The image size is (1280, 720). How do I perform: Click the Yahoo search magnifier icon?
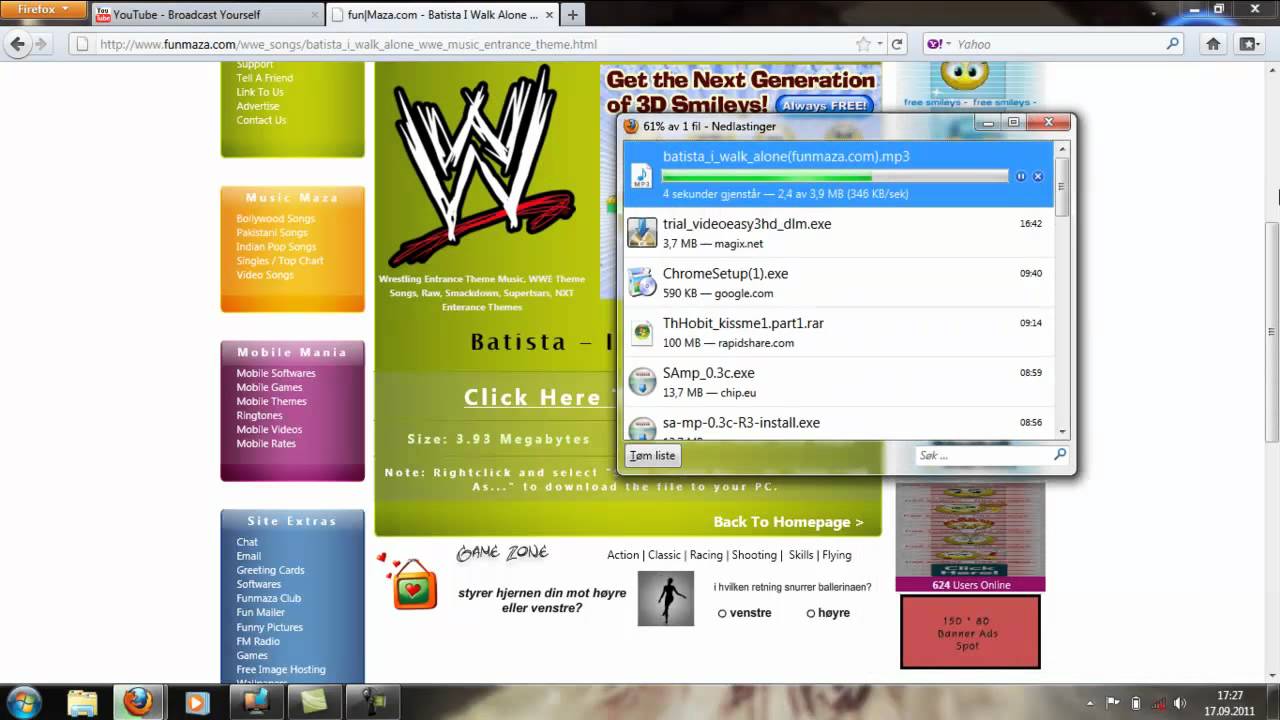coord(1172,44)
